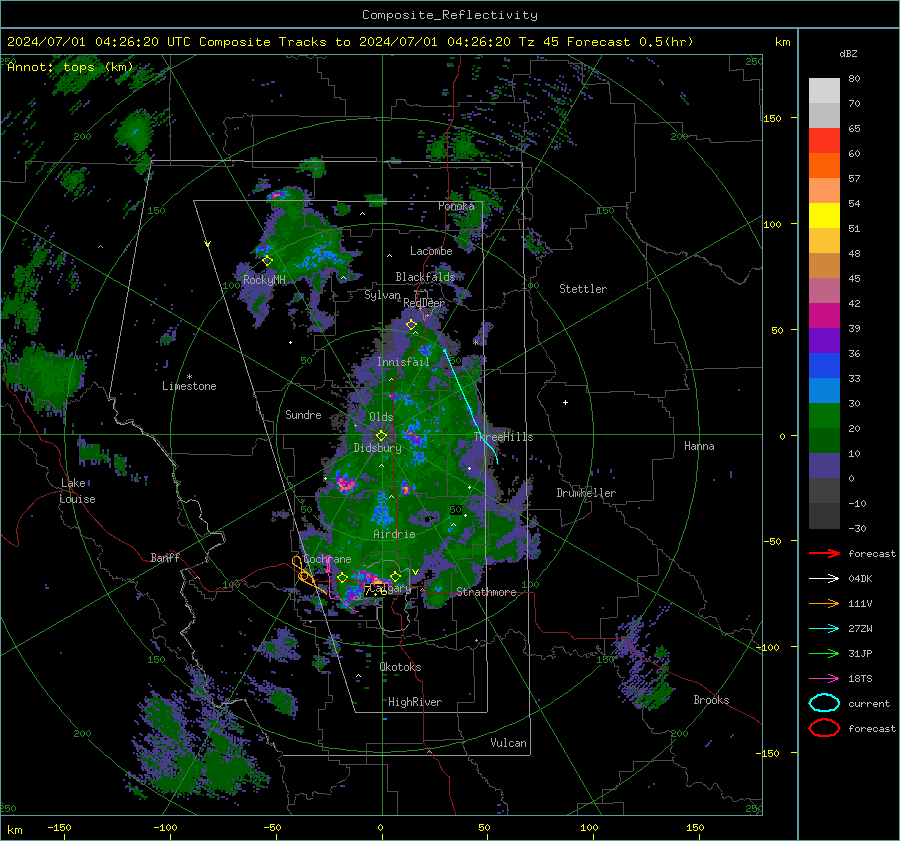Select the magenta 18TS track arrow
This screenshot has height=841, width=900.
824,679
